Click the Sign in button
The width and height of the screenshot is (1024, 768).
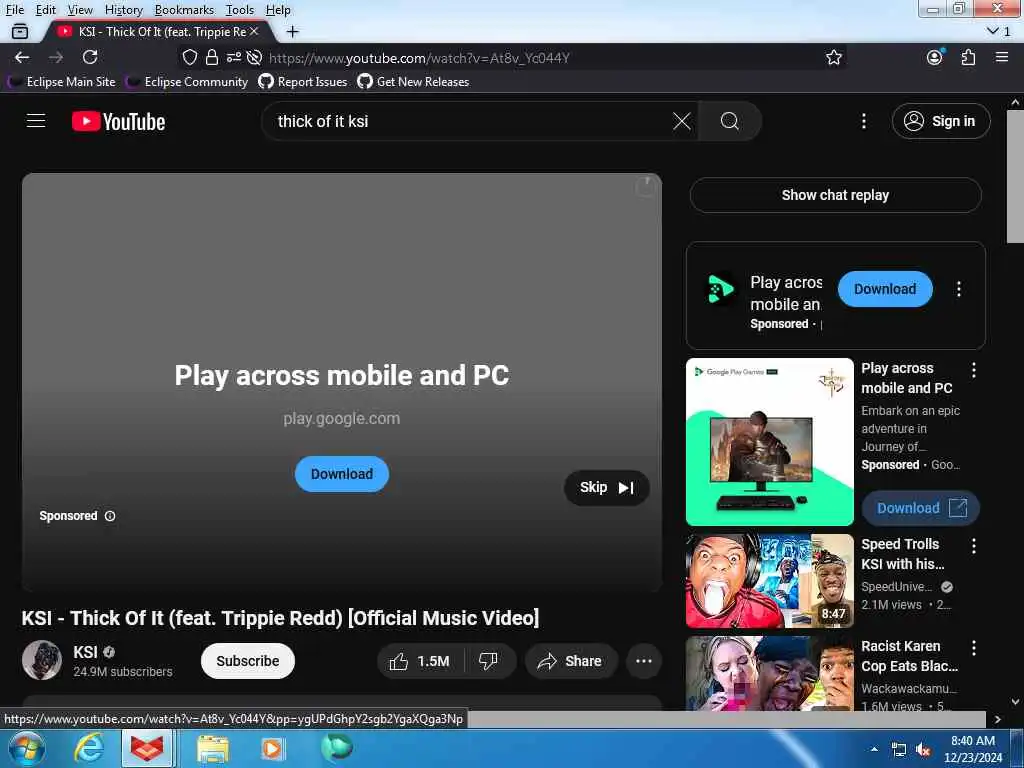click(x=941, y=121)
